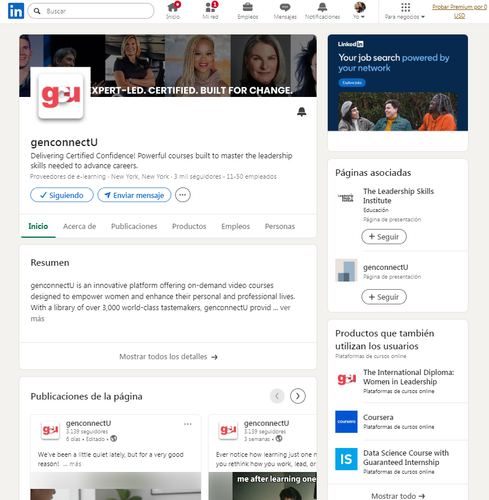This screenshot has width=489, height=500.
Task: Follow The Leadership Skills Institute
Action: (384, 237)
